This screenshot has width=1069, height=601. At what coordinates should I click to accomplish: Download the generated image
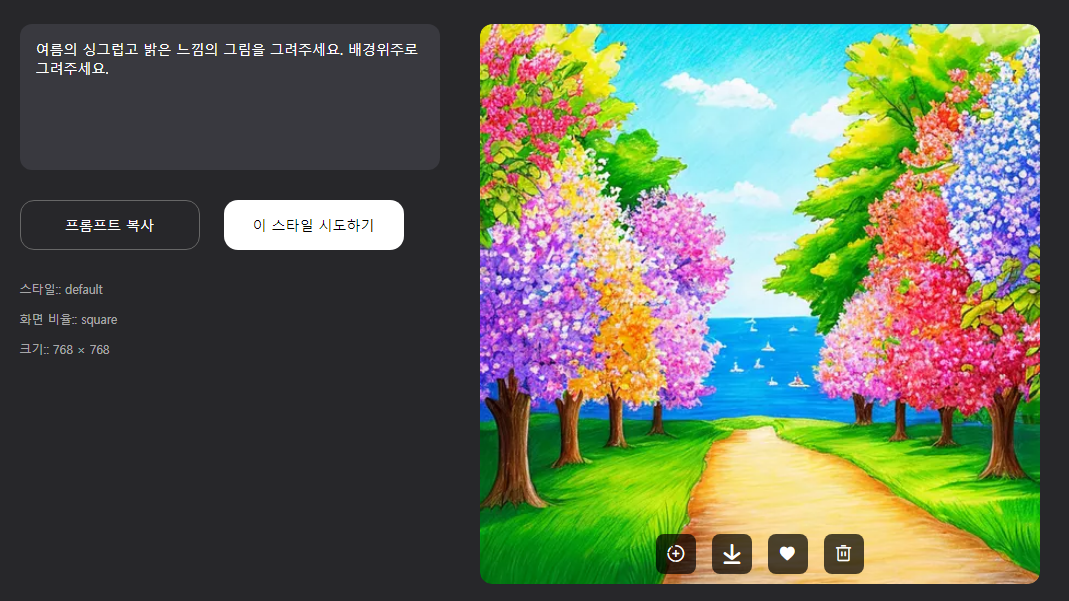(x=732, y=553)
